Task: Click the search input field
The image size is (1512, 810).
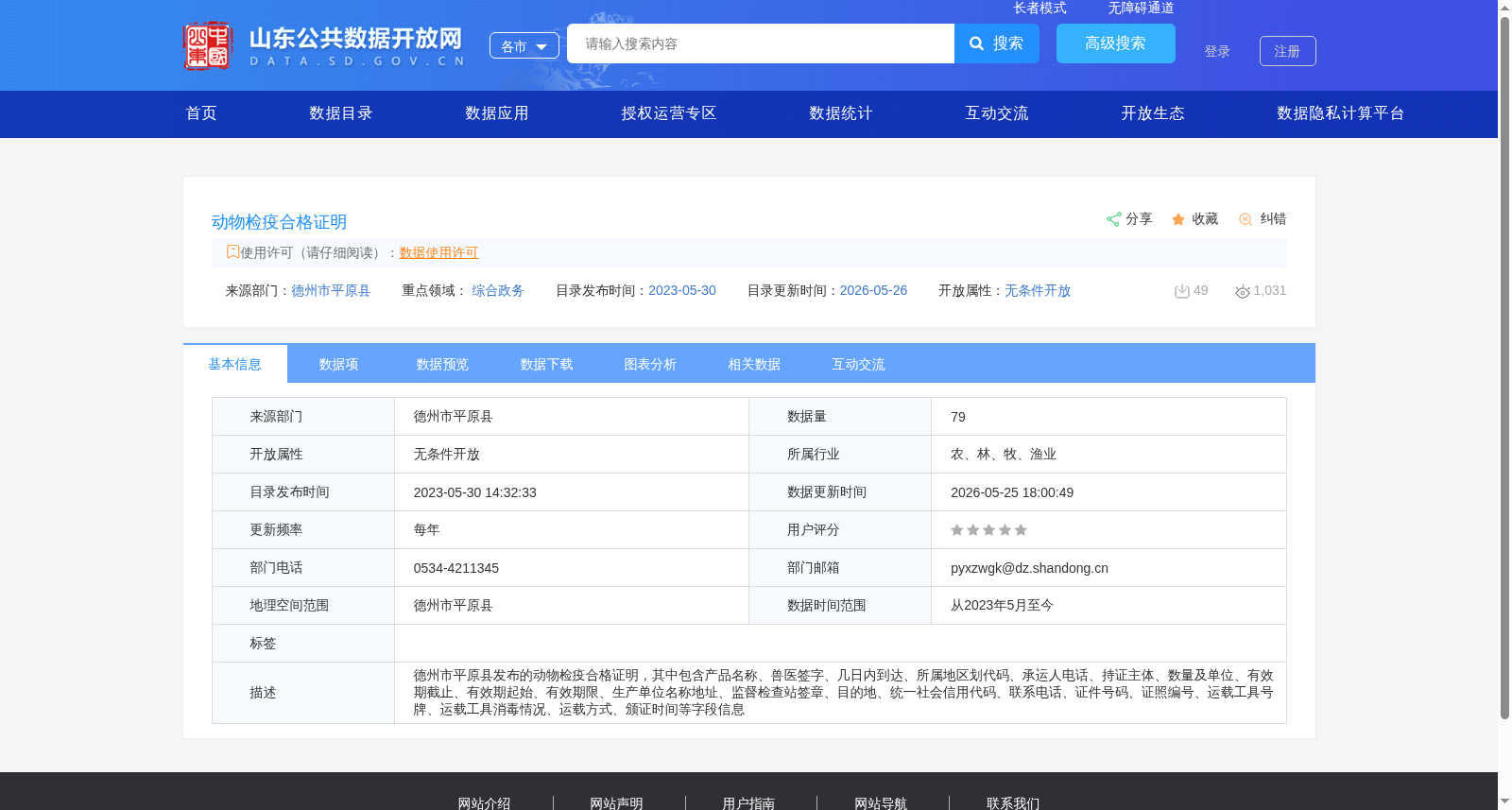Action: [x=761, y=43]
